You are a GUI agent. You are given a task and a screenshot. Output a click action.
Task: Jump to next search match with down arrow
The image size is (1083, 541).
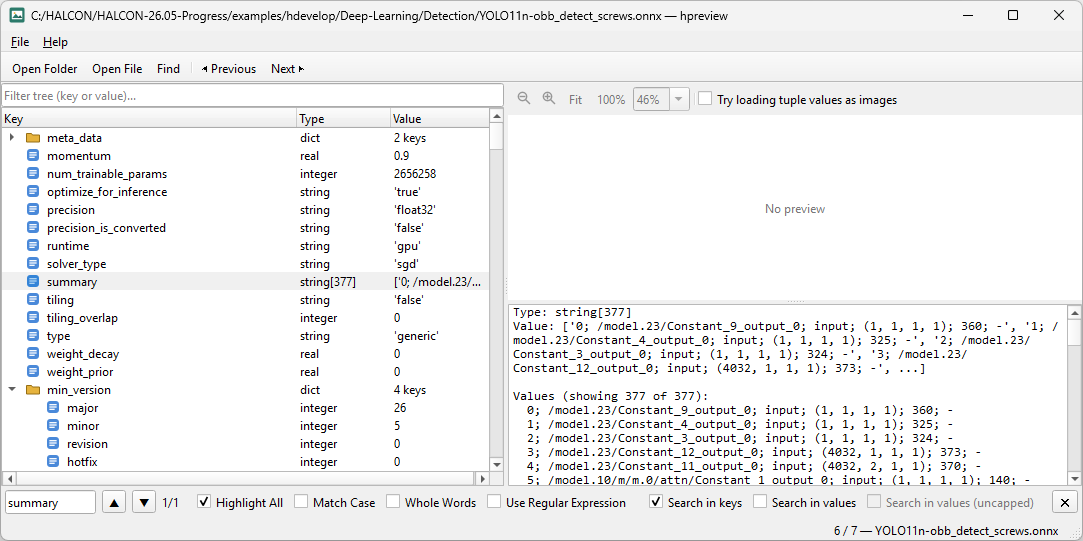[x=144, y=502]
